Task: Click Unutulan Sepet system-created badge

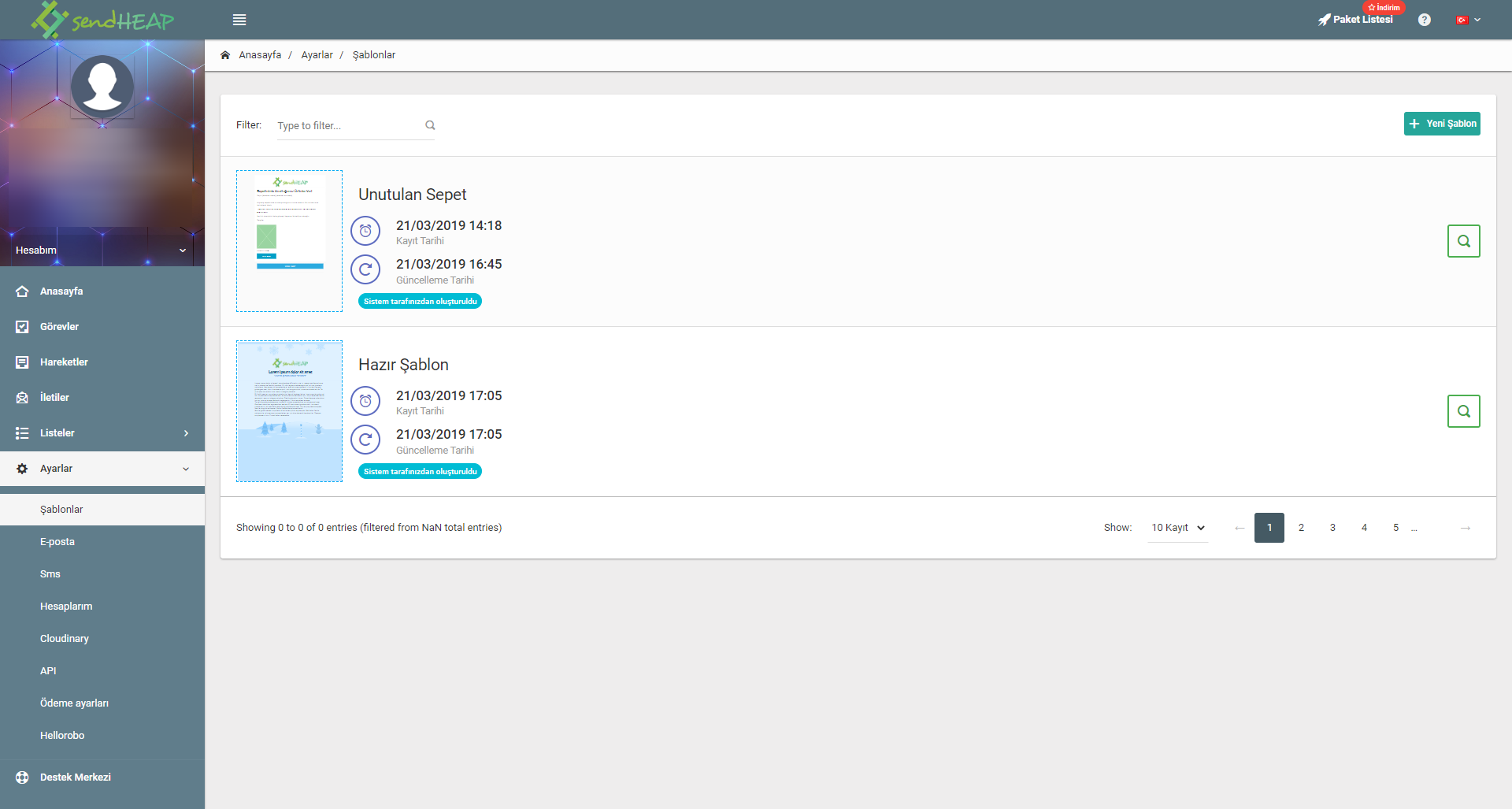Action: tap(420, 301)
